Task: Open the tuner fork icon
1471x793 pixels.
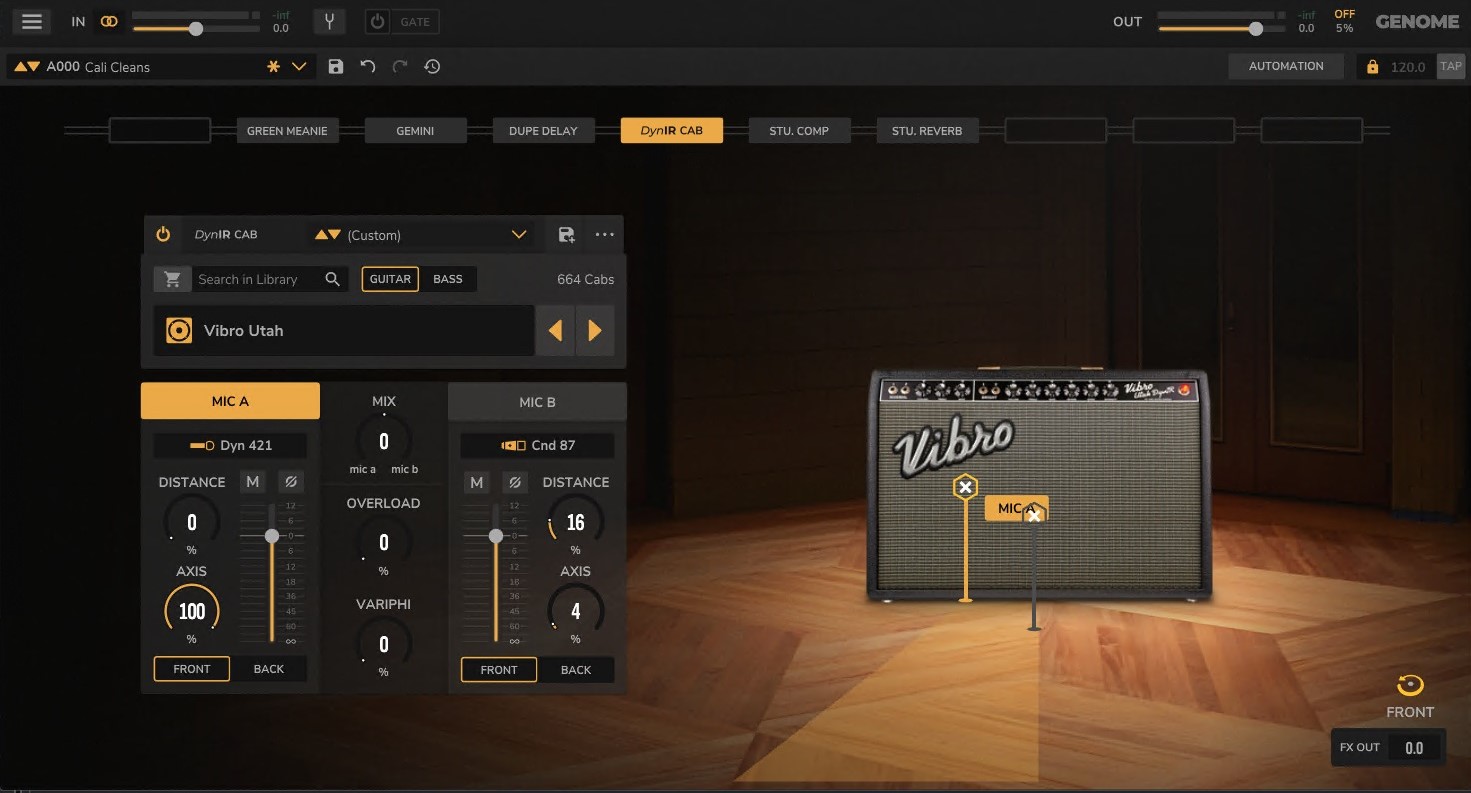Action: 328,21
